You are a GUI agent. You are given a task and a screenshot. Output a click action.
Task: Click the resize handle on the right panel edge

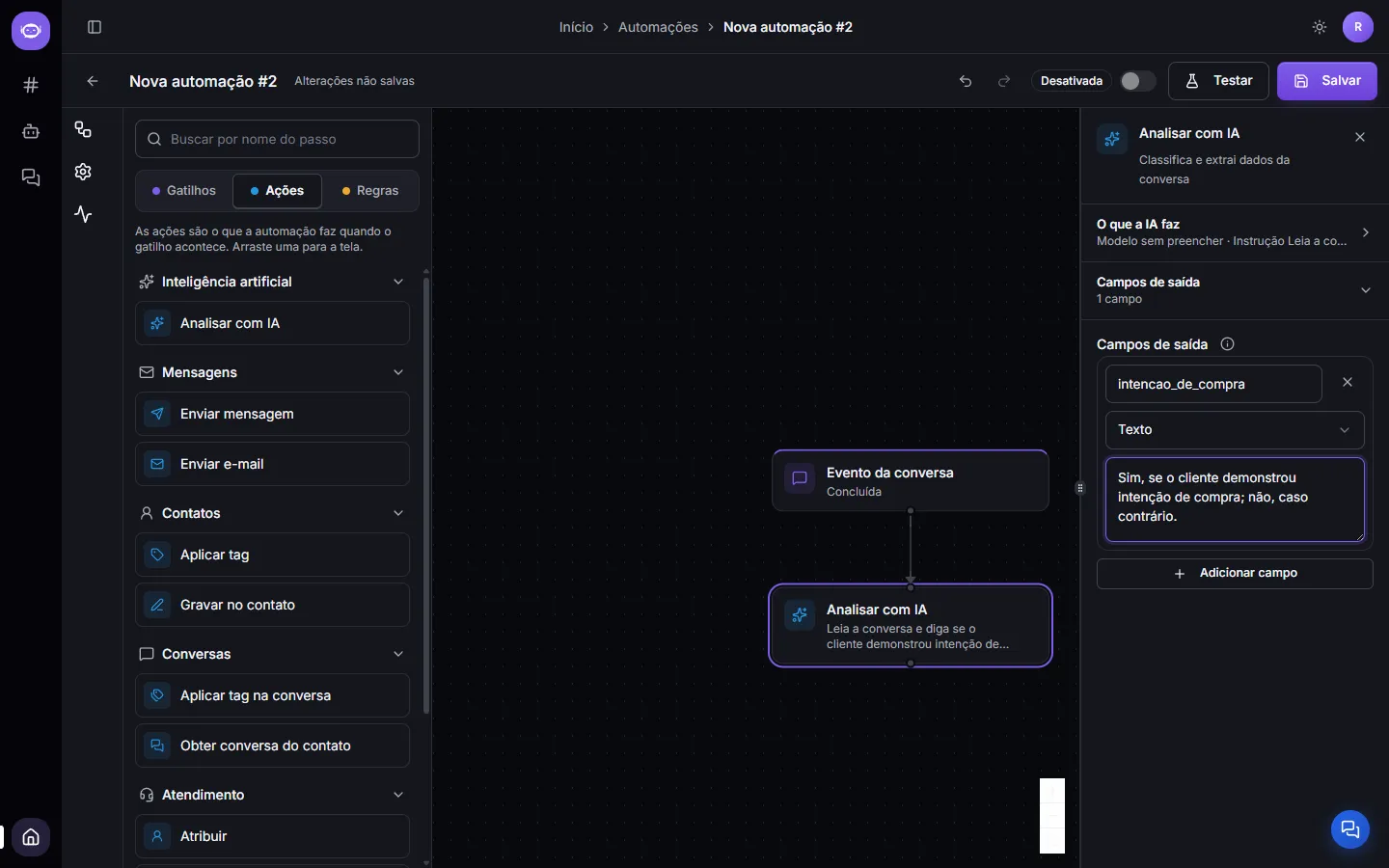pyautogui.click(x=1080, y=488)
